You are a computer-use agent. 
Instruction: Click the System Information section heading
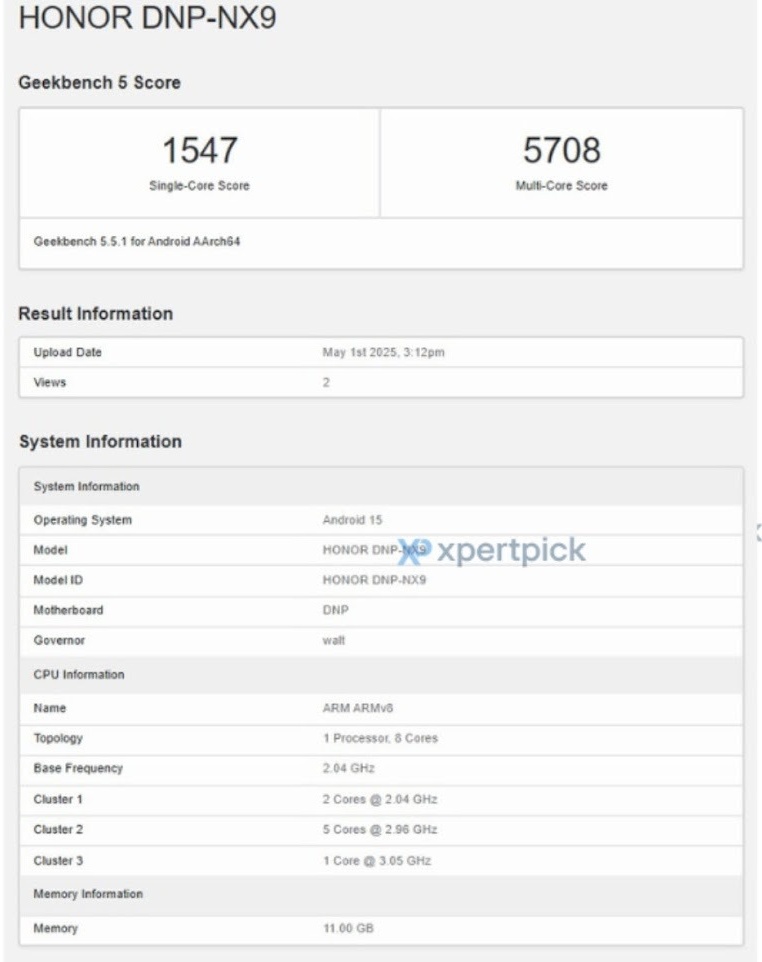100,442
